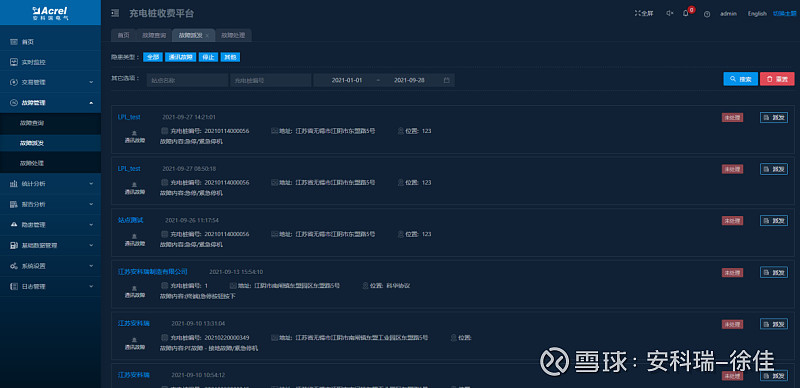Click the 实时监控 monitor icon in sidebar
This screenshot has width=800, height=388.
[x=14, y=62]
